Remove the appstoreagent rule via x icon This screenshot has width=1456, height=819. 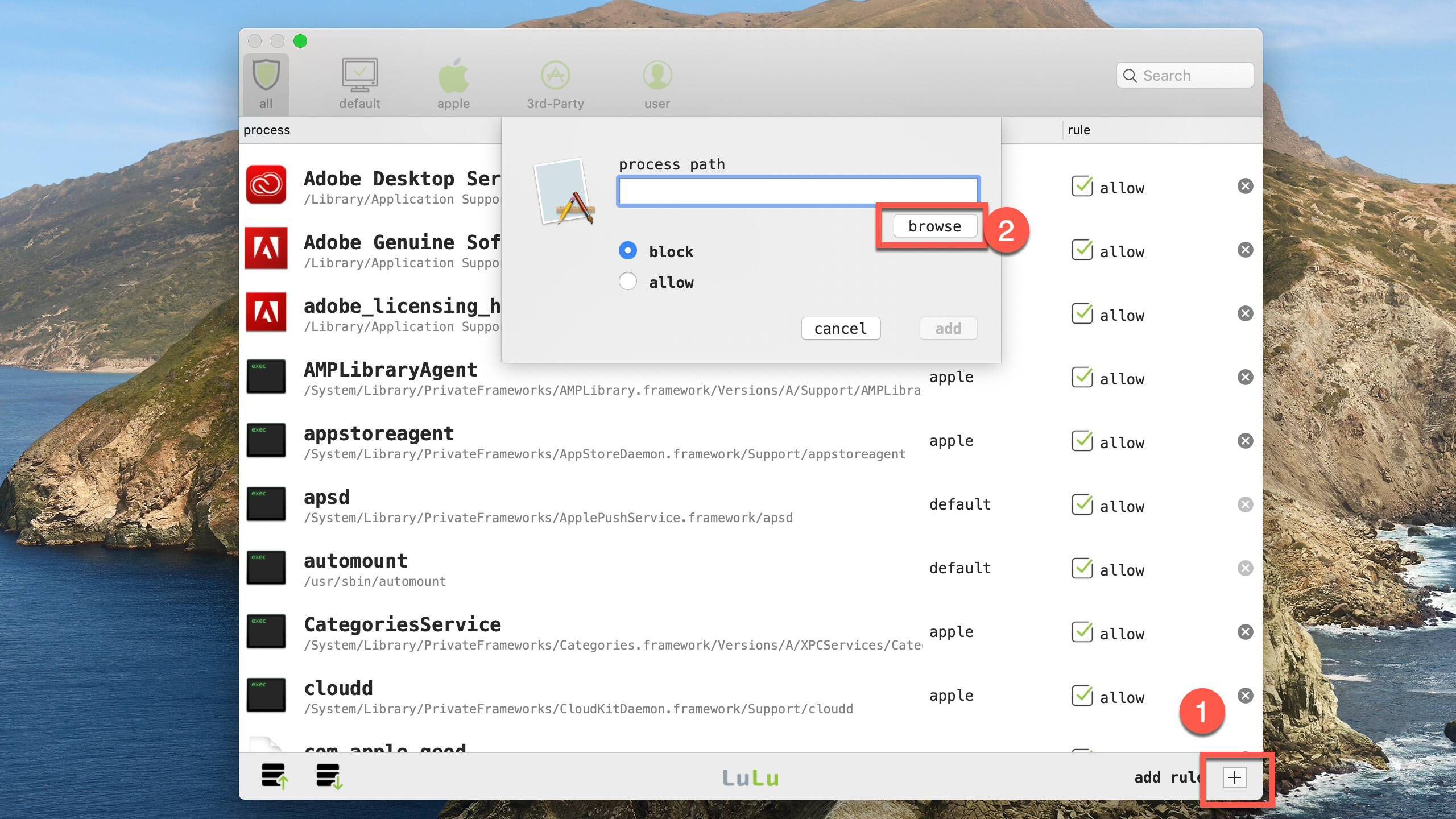pos(1245,441)
